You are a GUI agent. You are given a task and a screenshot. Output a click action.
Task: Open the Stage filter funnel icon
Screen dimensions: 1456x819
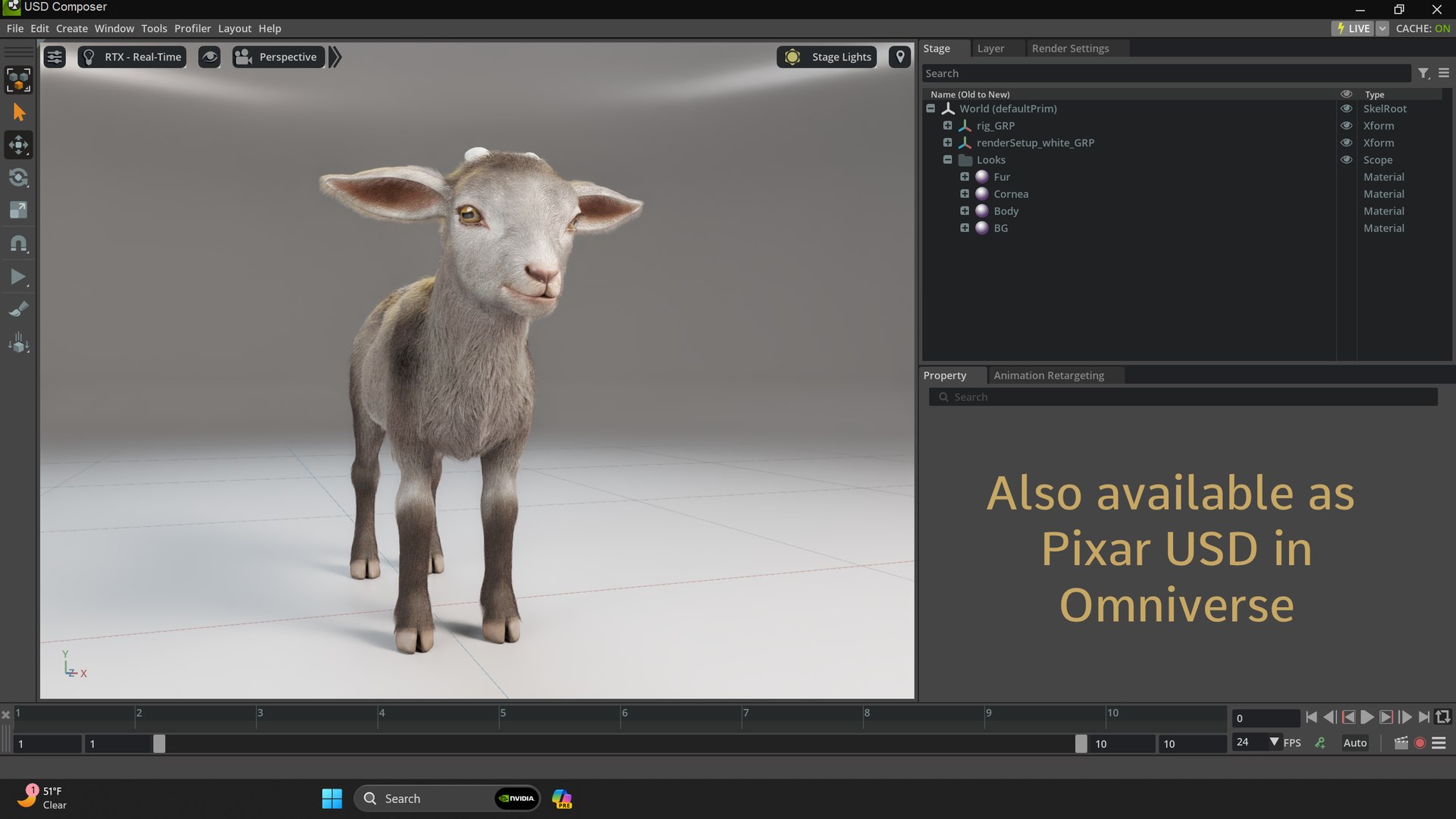(1423, 74)
